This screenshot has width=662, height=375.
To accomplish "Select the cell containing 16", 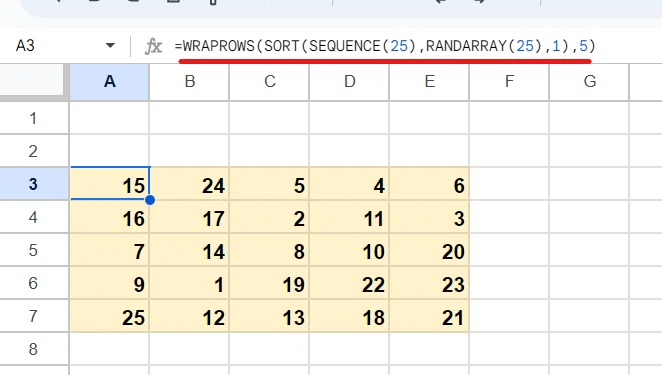I will pos(110,217).
